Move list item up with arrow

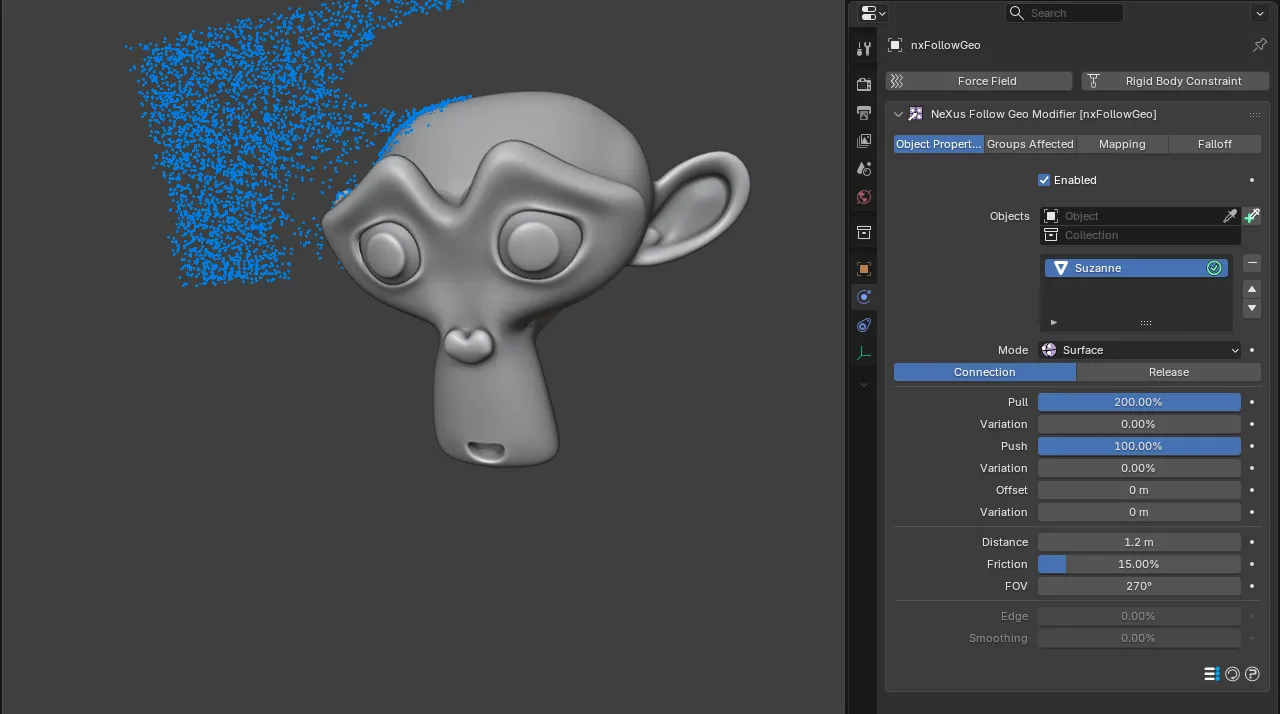pyautogui.click(x=1252, y=289)
